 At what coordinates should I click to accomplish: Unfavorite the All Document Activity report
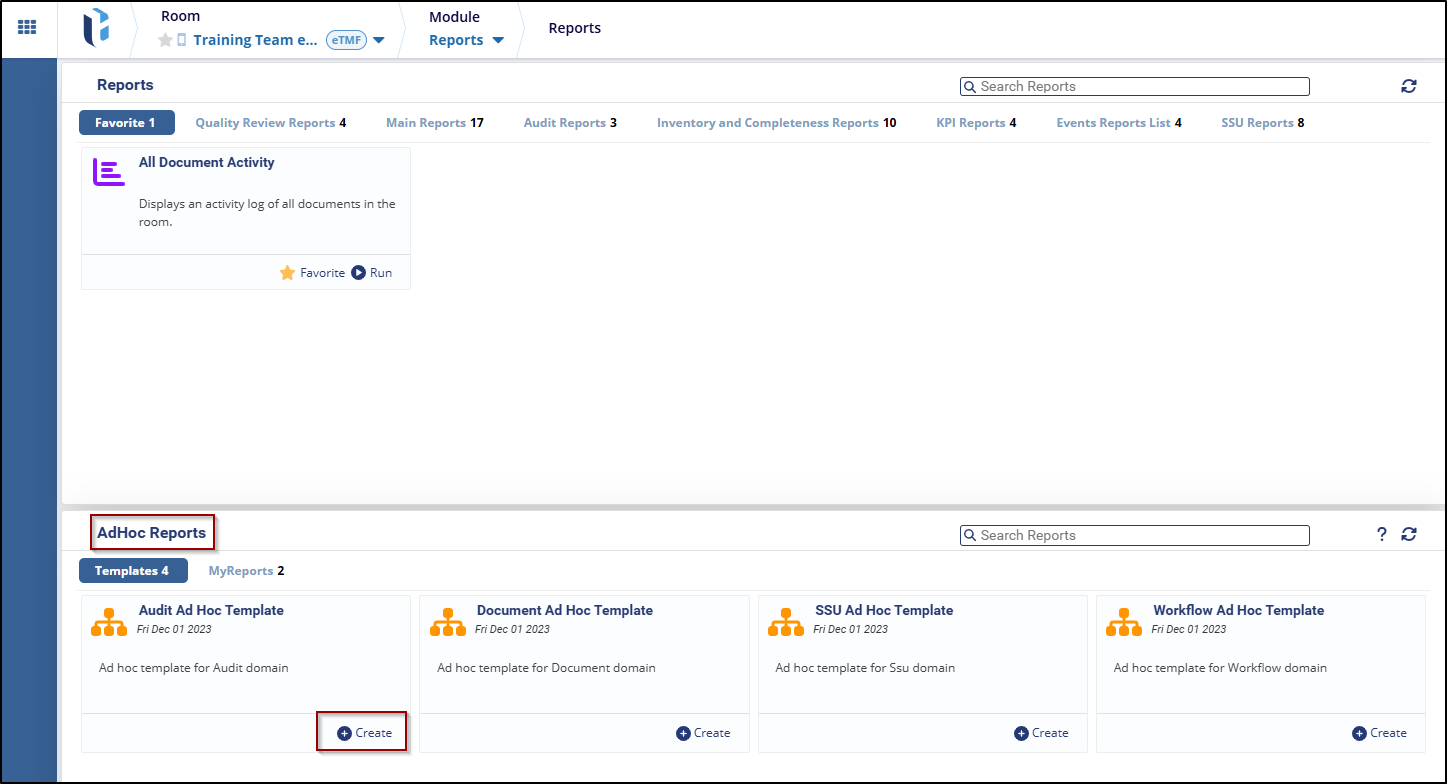click(312, 273)
